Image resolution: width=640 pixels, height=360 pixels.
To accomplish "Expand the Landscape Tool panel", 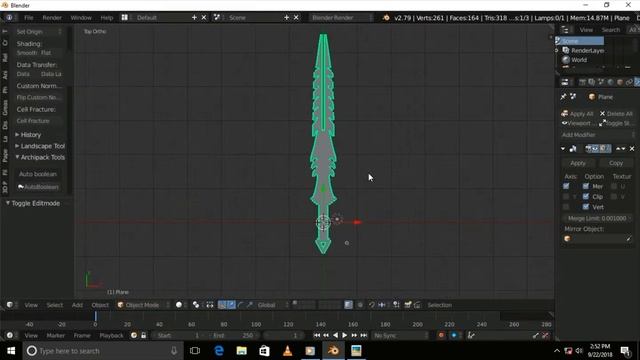I will click(40, 146).
